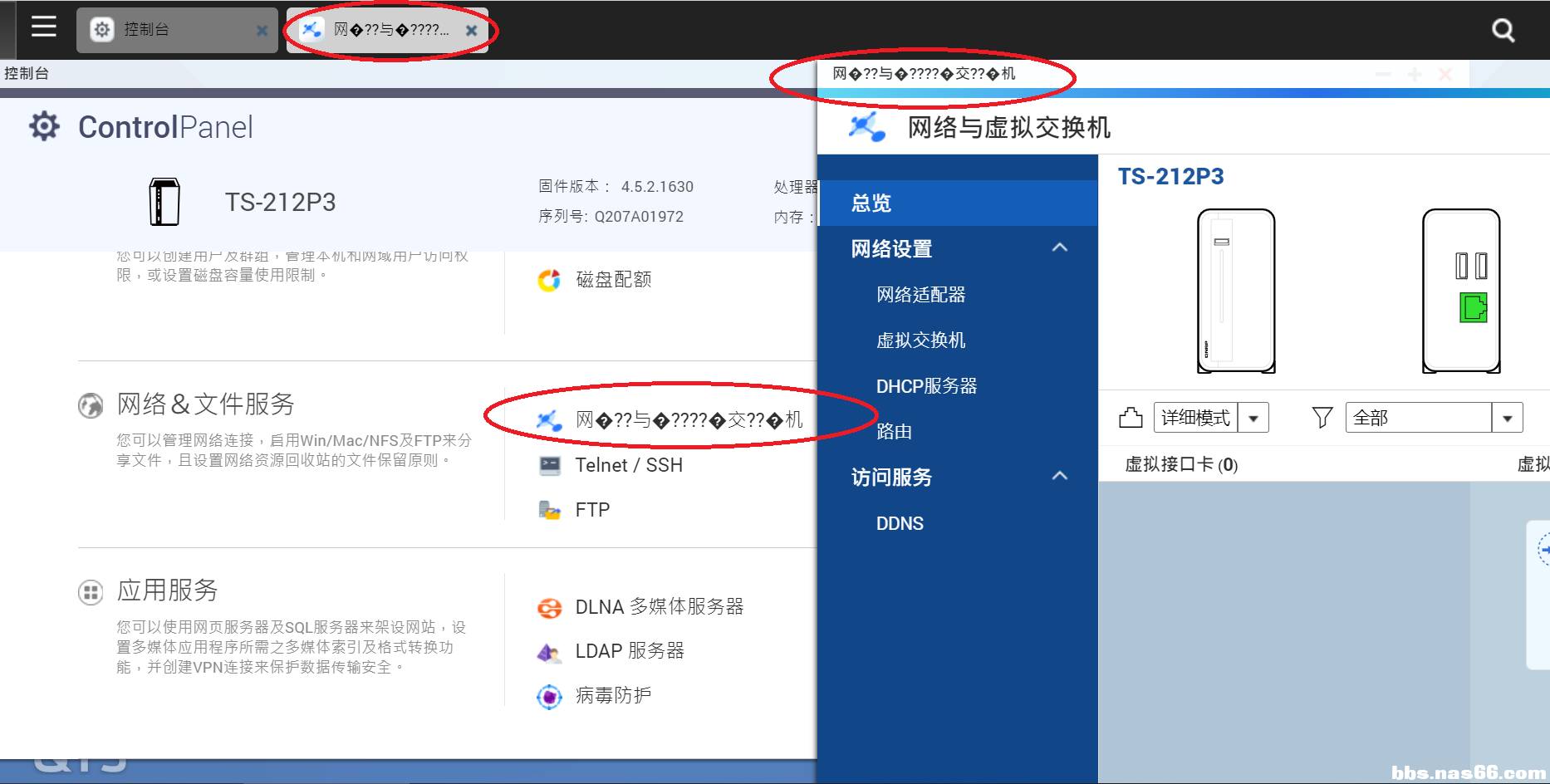Viewport: 1550px width, 784px height.
Task: Go to DHCP服务器 page
Action: click(926, 386)
